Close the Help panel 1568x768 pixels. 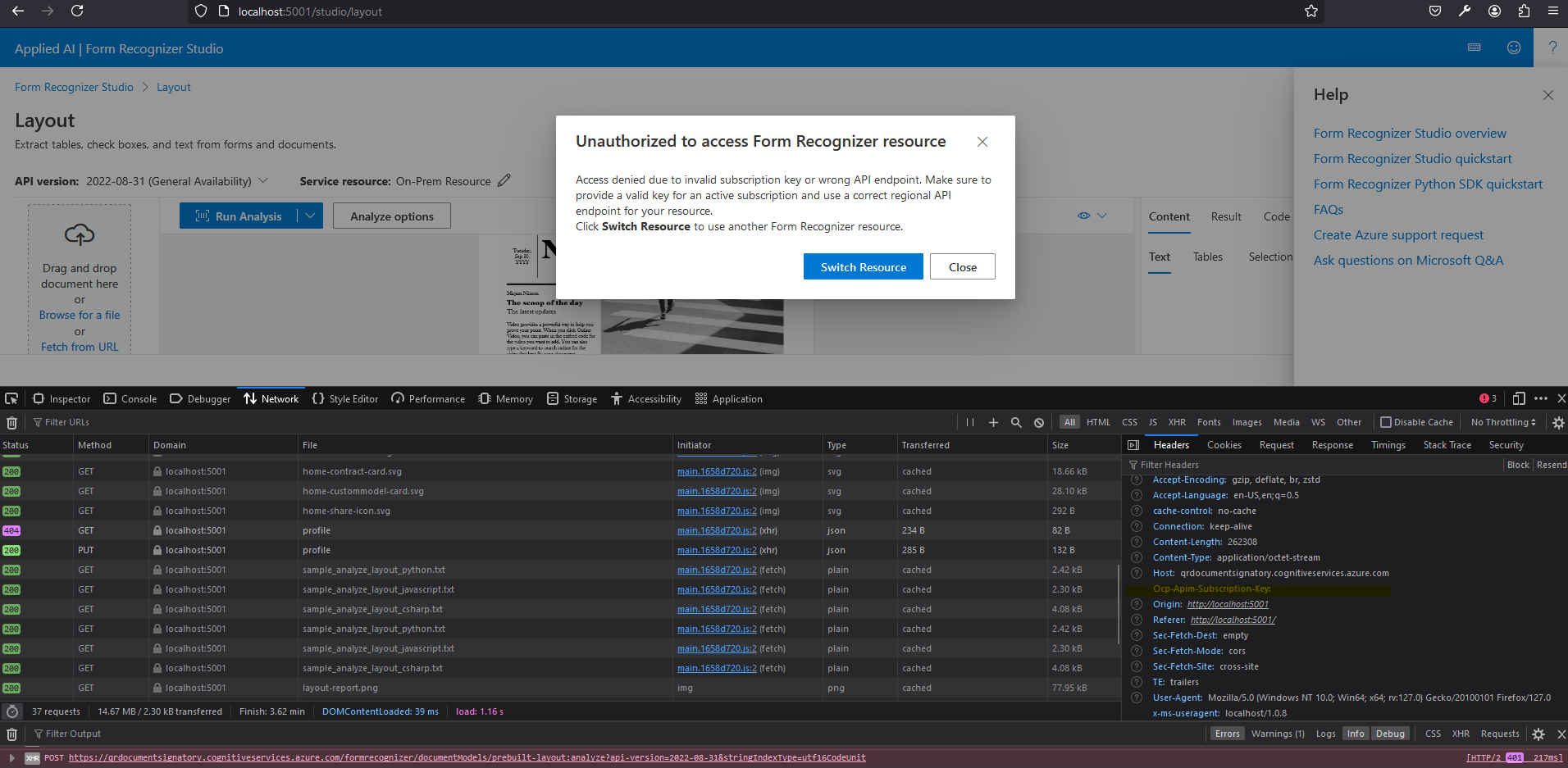(1548, 95)
